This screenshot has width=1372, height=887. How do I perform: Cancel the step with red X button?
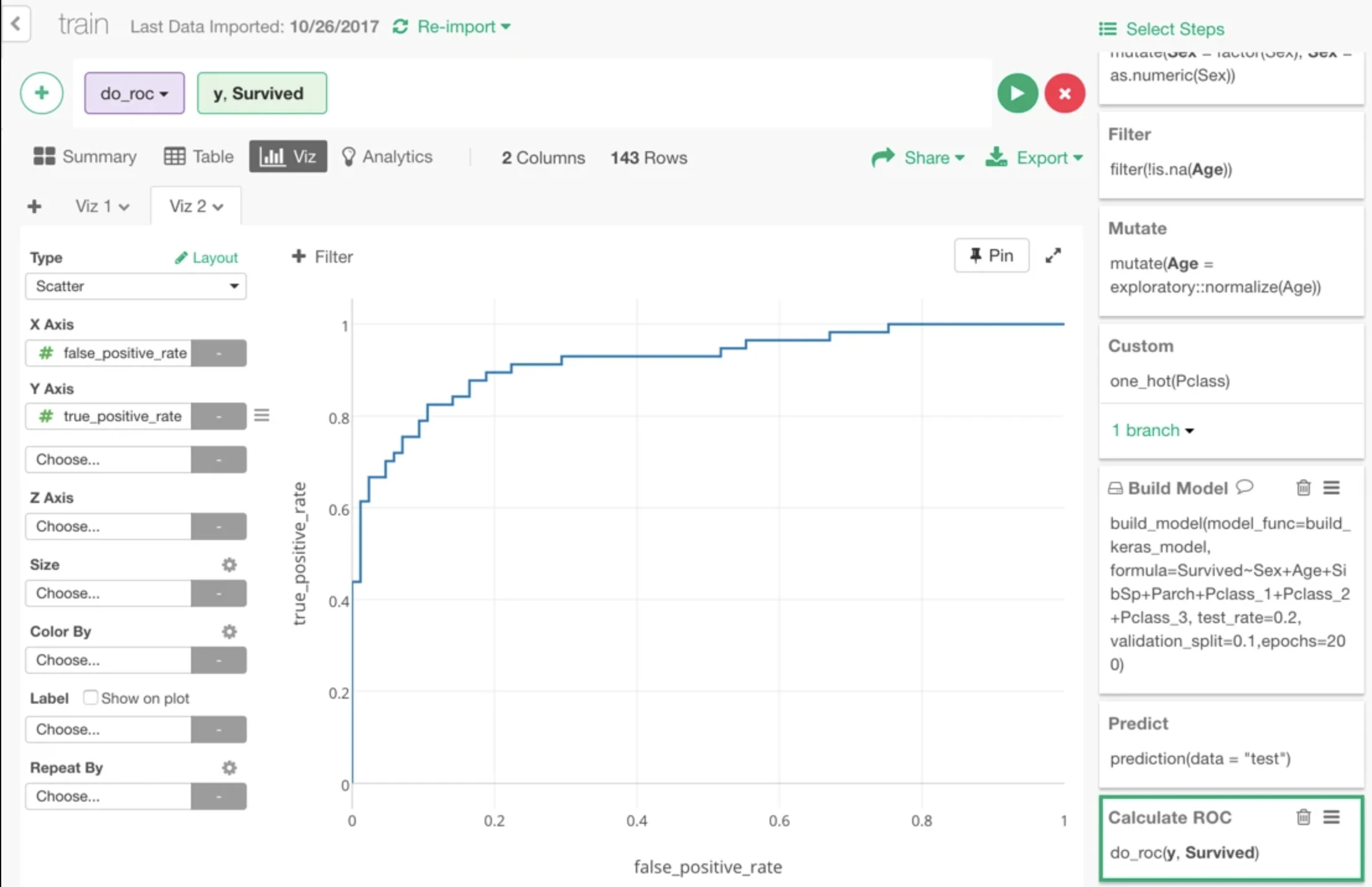coord(1065,94)
